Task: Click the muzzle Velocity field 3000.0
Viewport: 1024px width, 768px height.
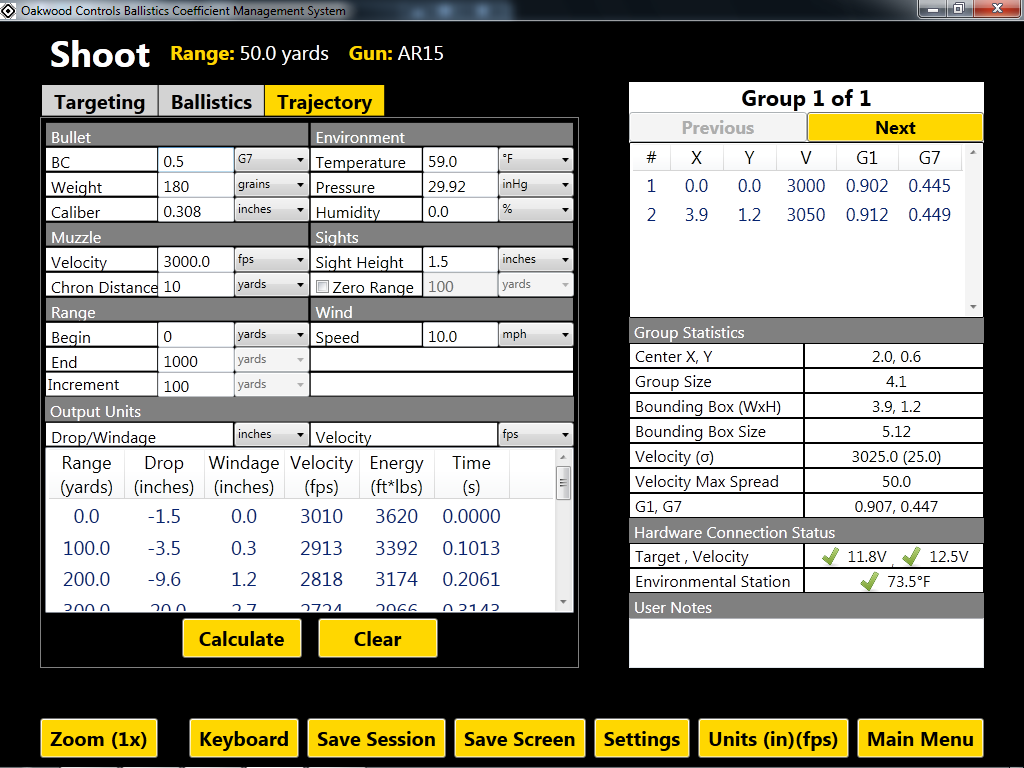Action: (195, 261)
